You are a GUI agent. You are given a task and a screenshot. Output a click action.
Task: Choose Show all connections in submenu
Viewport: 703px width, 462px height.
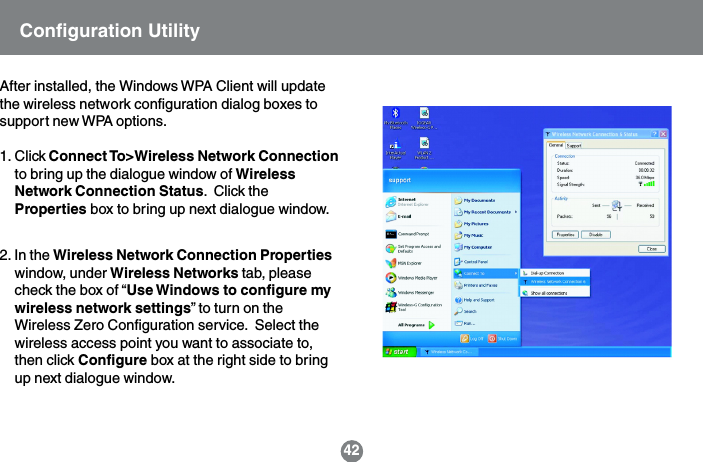pyautogui.click(x=555, y=293)
